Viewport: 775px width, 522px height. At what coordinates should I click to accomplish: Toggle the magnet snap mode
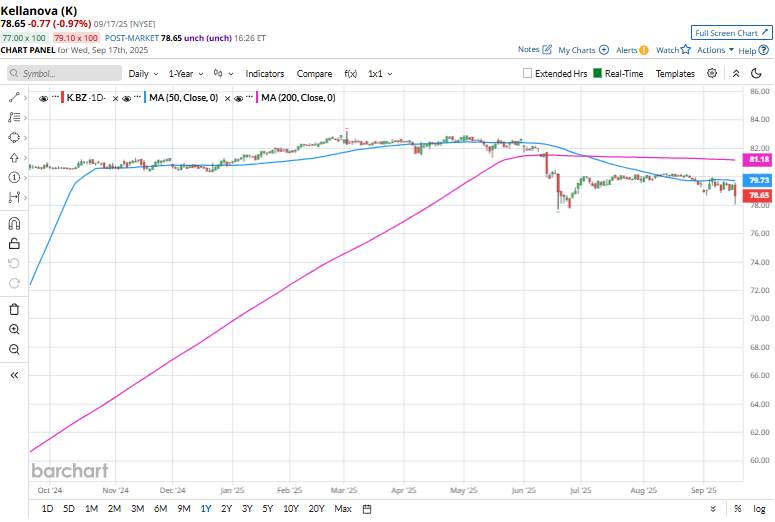[x=14, y=224]
